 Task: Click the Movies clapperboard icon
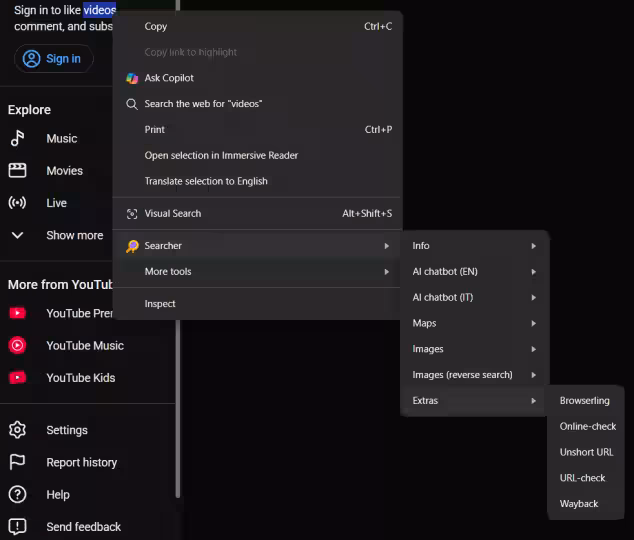17,171
